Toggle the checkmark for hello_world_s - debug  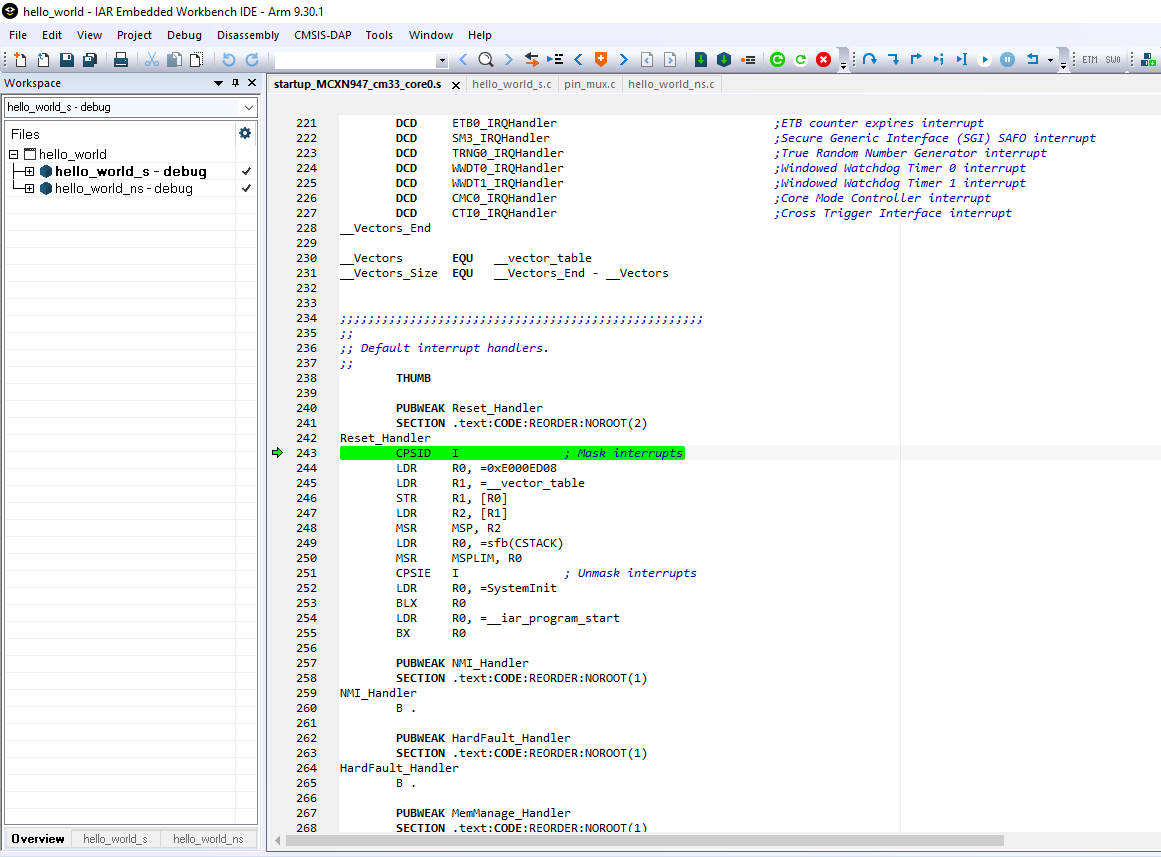246,171
